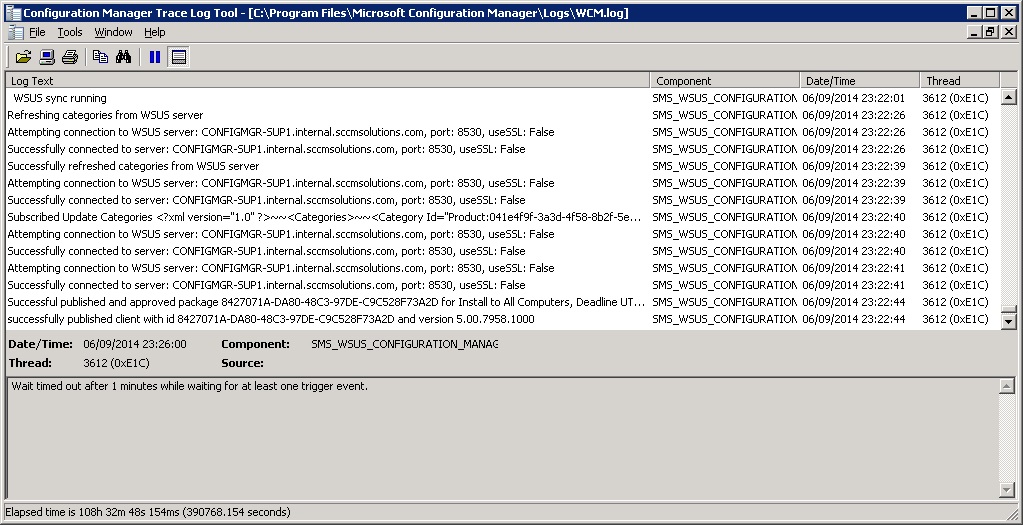This screenshot has height=525, width=1023.
Task: Open the Help menu
Action: point(155,32)
